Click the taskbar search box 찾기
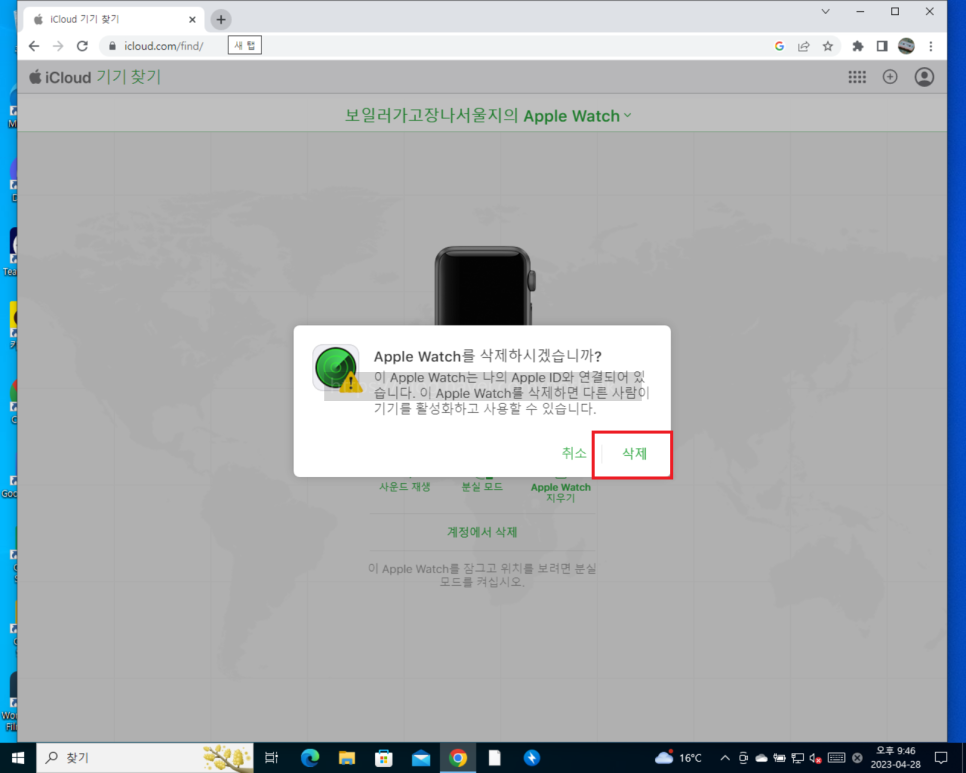This screenshot has height=773, width=966. click(x=145, y=758)
